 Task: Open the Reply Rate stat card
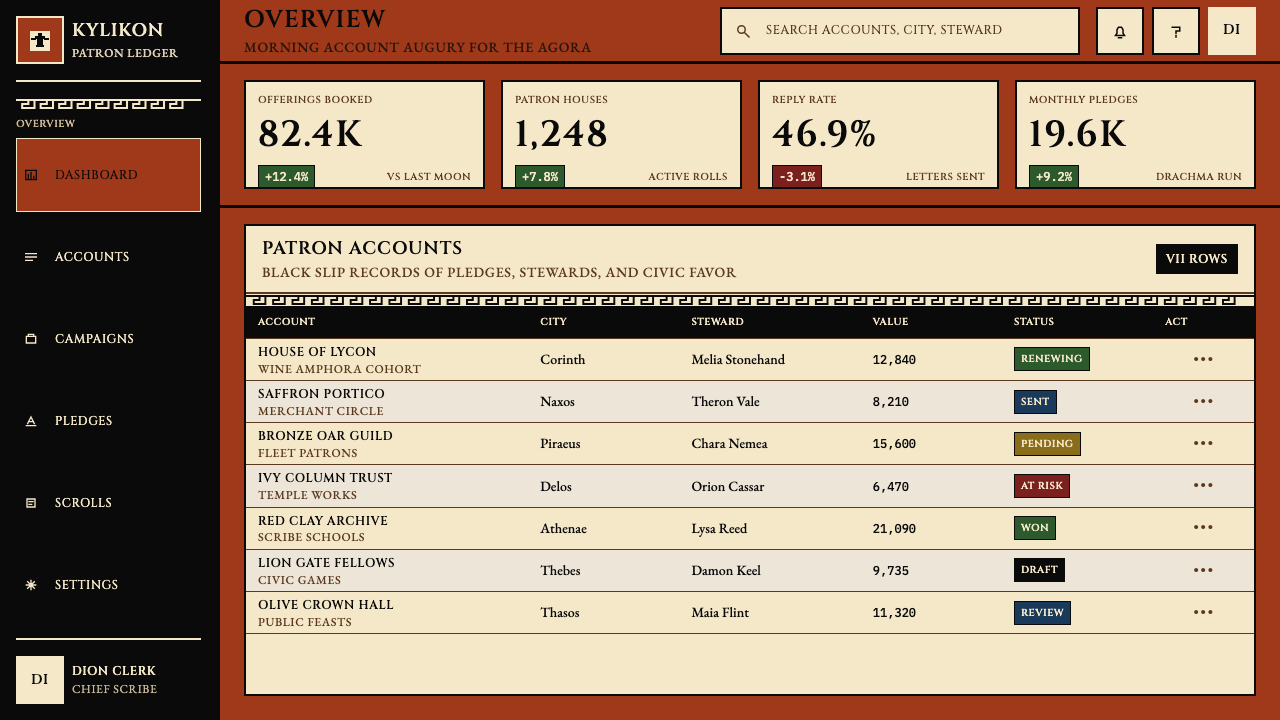(x=879, y=135)
